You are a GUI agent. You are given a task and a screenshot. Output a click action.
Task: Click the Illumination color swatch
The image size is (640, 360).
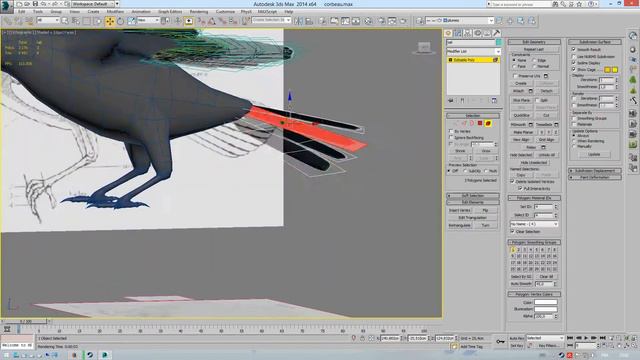pos(546,309)
